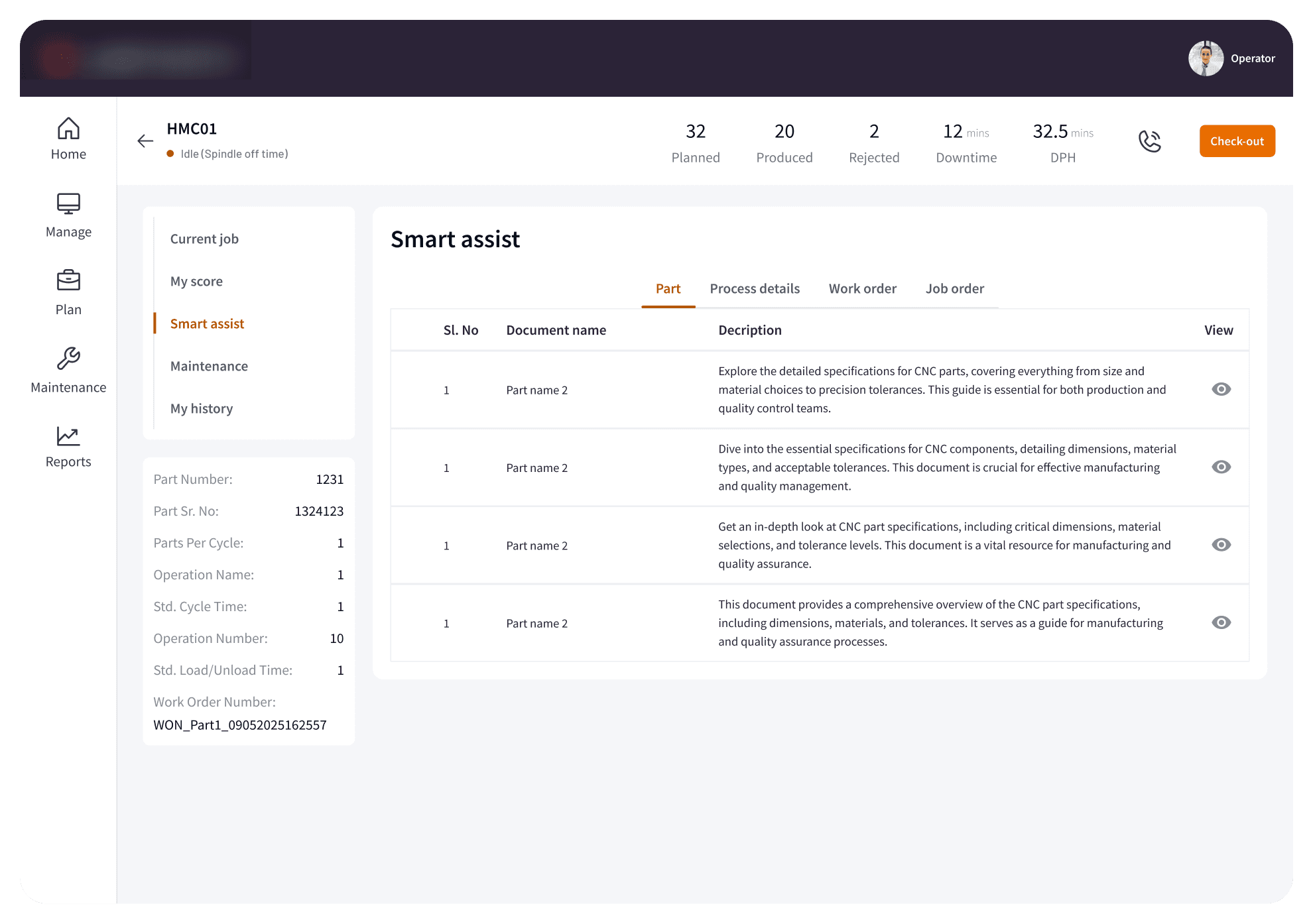Open the Plan briefcase icon
The height and width of the screenshot is (924, 1313).
click(x=68, y=281)
